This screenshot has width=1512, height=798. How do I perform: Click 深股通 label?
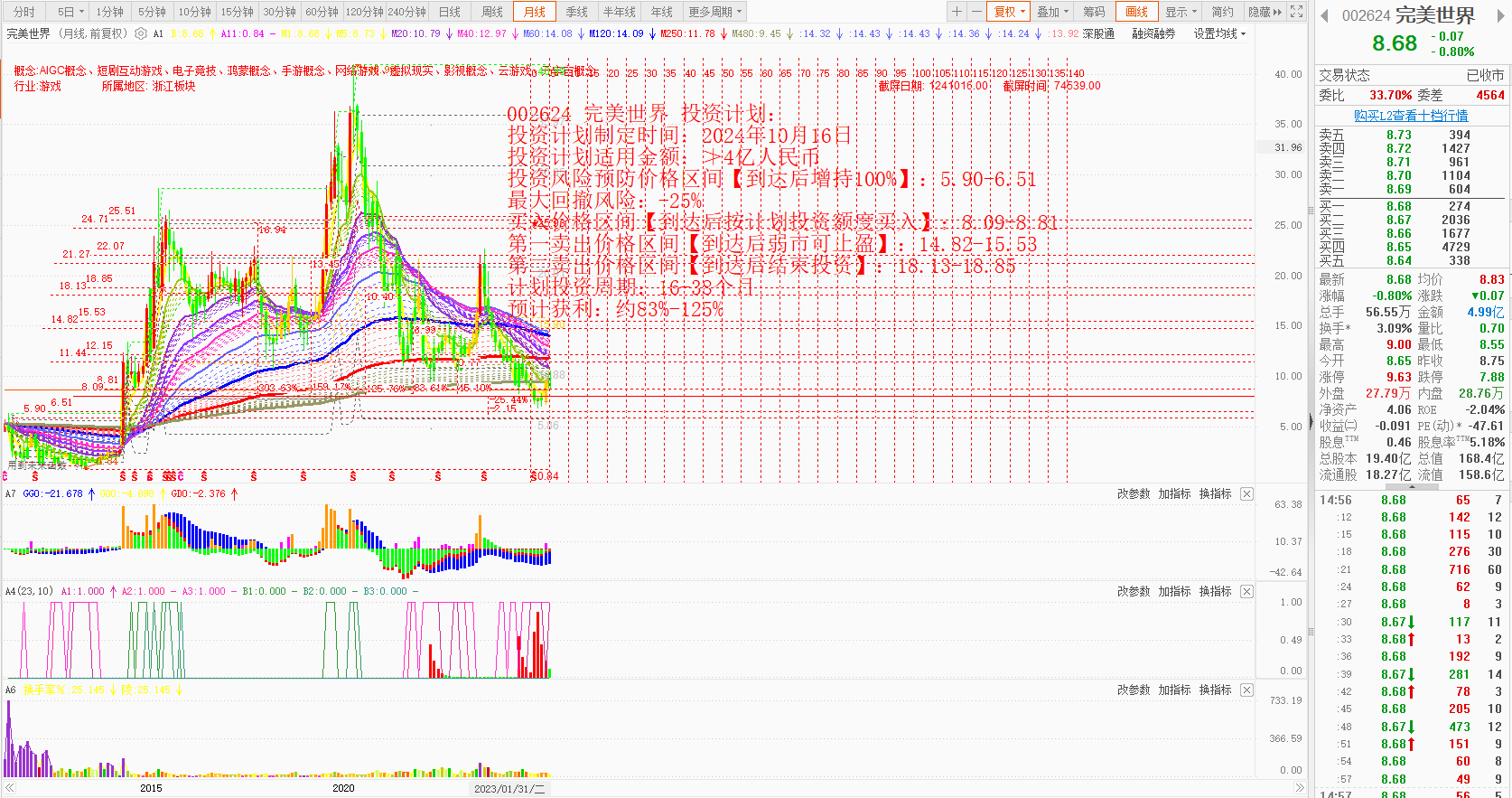(x=1098, y=33)
